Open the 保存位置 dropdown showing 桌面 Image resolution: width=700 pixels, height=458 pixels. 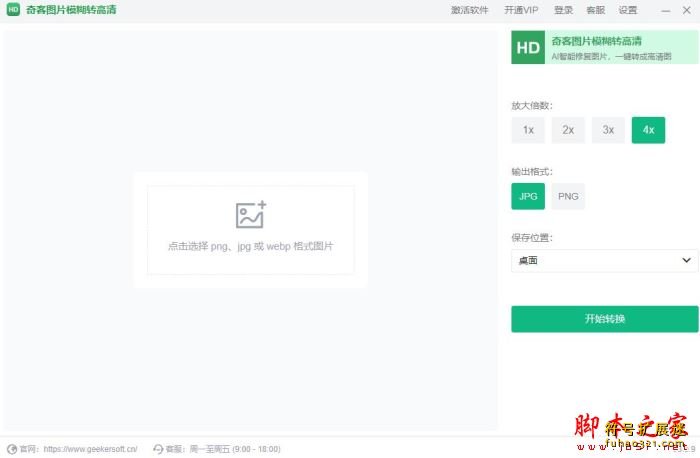(604, 260)
